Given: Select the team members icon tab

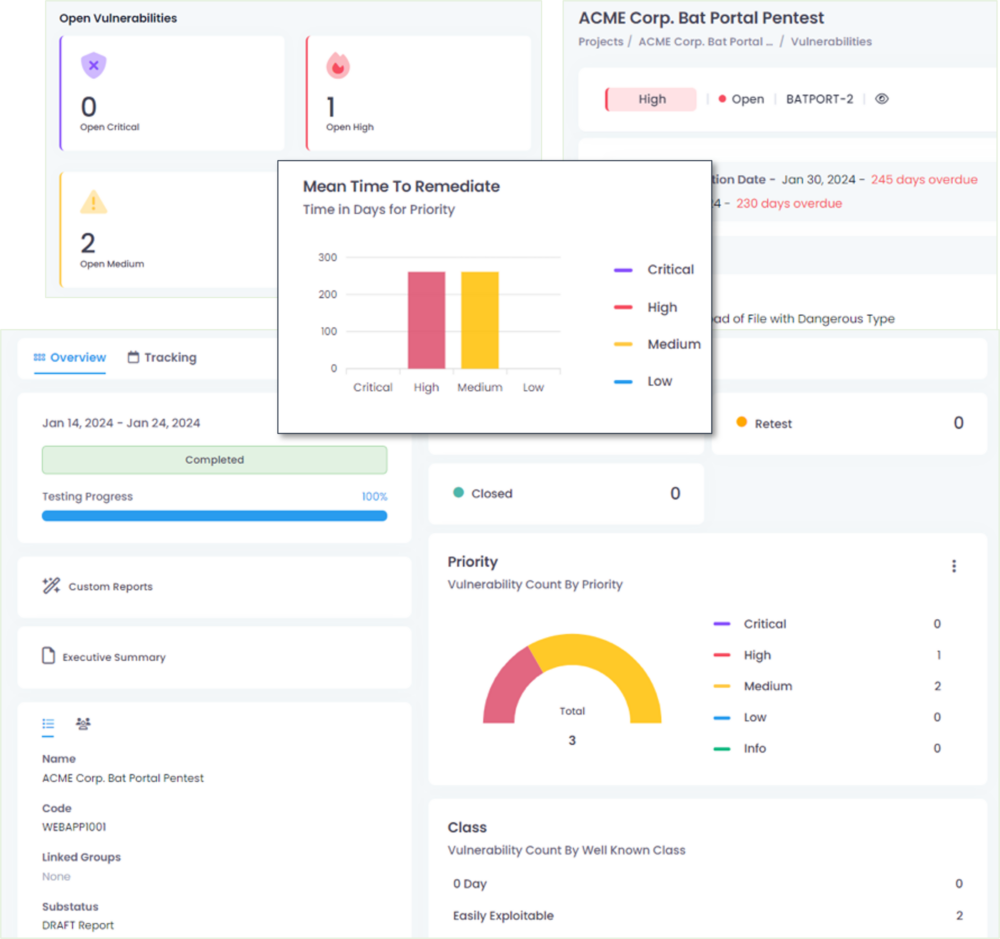Looking at the screenshot, I should pyautogui.click(x=83, y=724).
